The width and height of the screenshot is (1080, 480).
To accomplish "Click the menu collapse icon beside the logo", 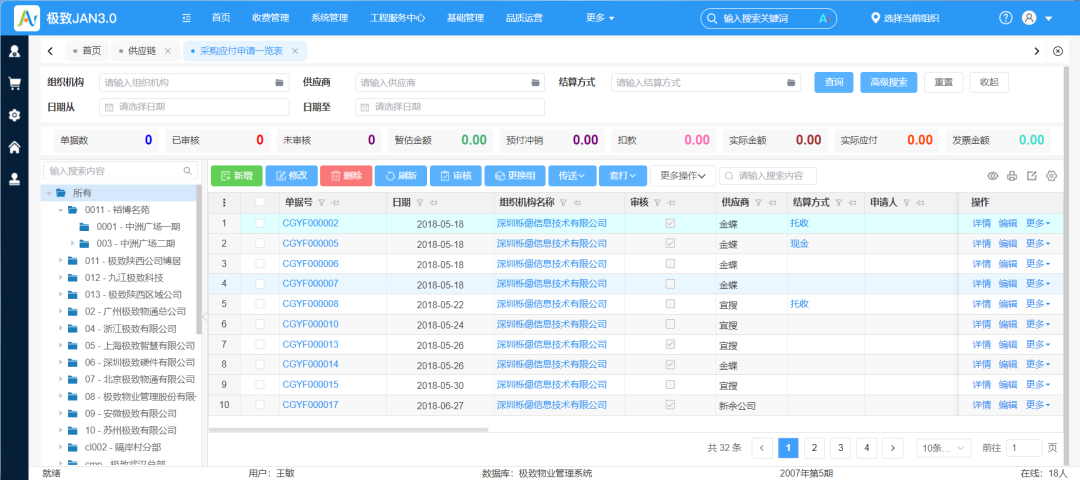I will [x=186, y=19].
